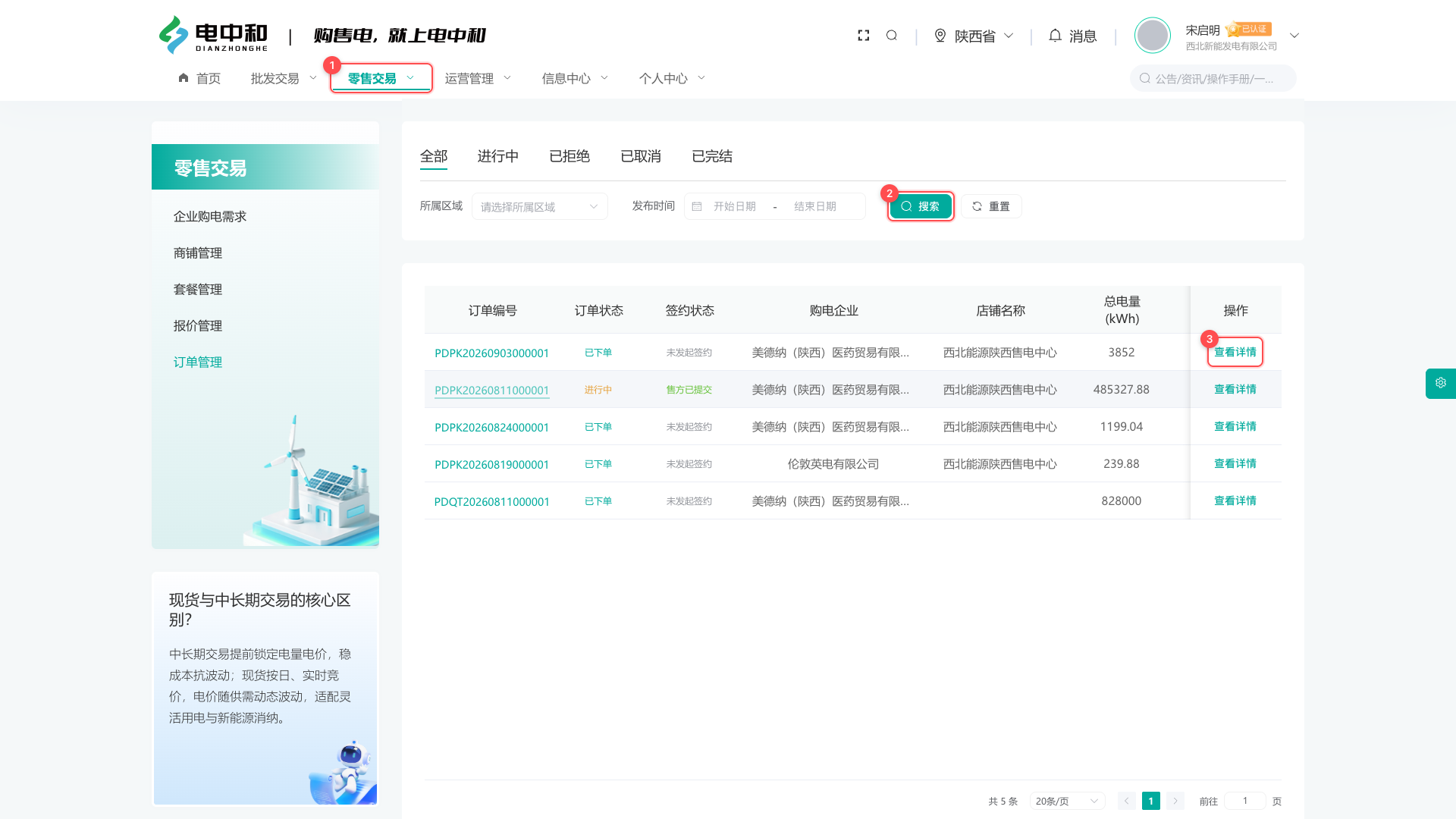Click the location pin icon
The height and width of the screenshot is (819, 1456).
click(x=940, y=36)
